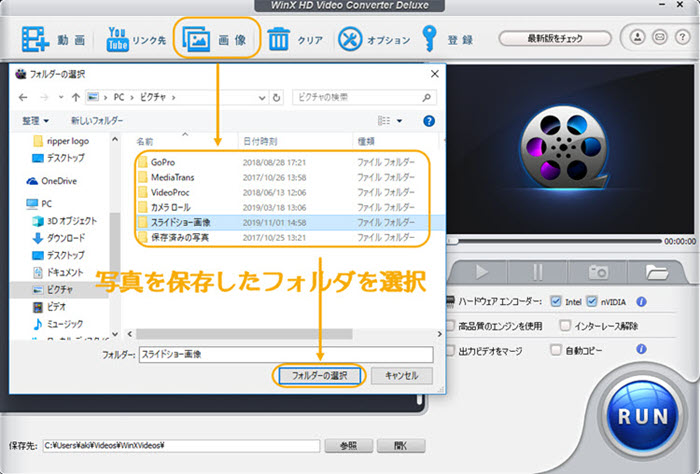Screen dimensions: 700x474
Task: Select OneDrive in navigation tree
Action: (52, 181)
